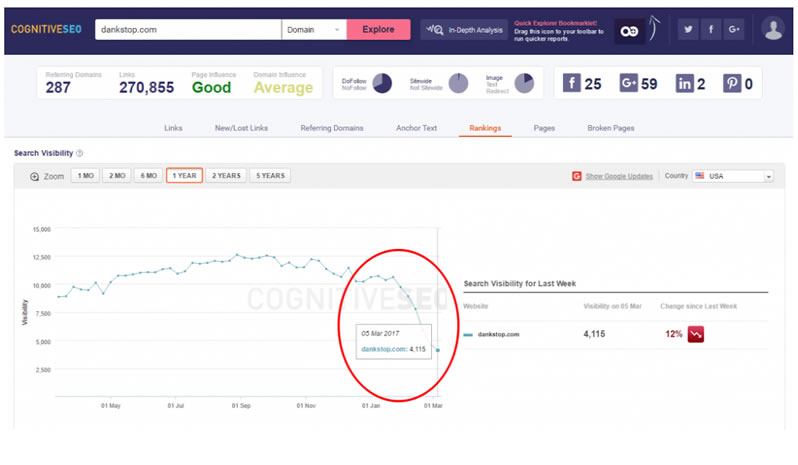Click the Google+ shares count icon

[629, 82]
